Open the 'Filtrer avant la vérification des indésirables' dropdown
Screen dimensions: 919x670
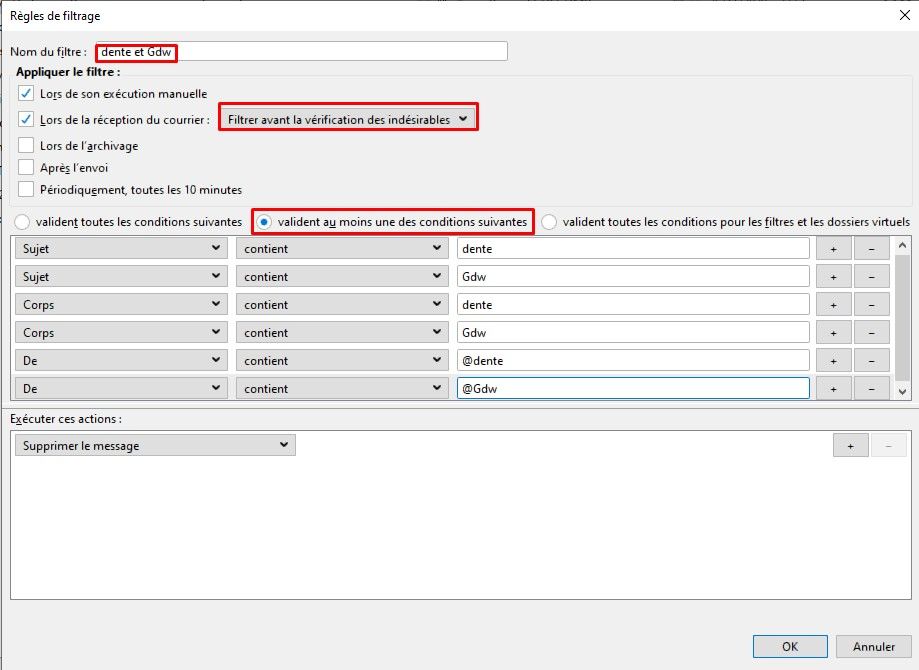point(347,116)
